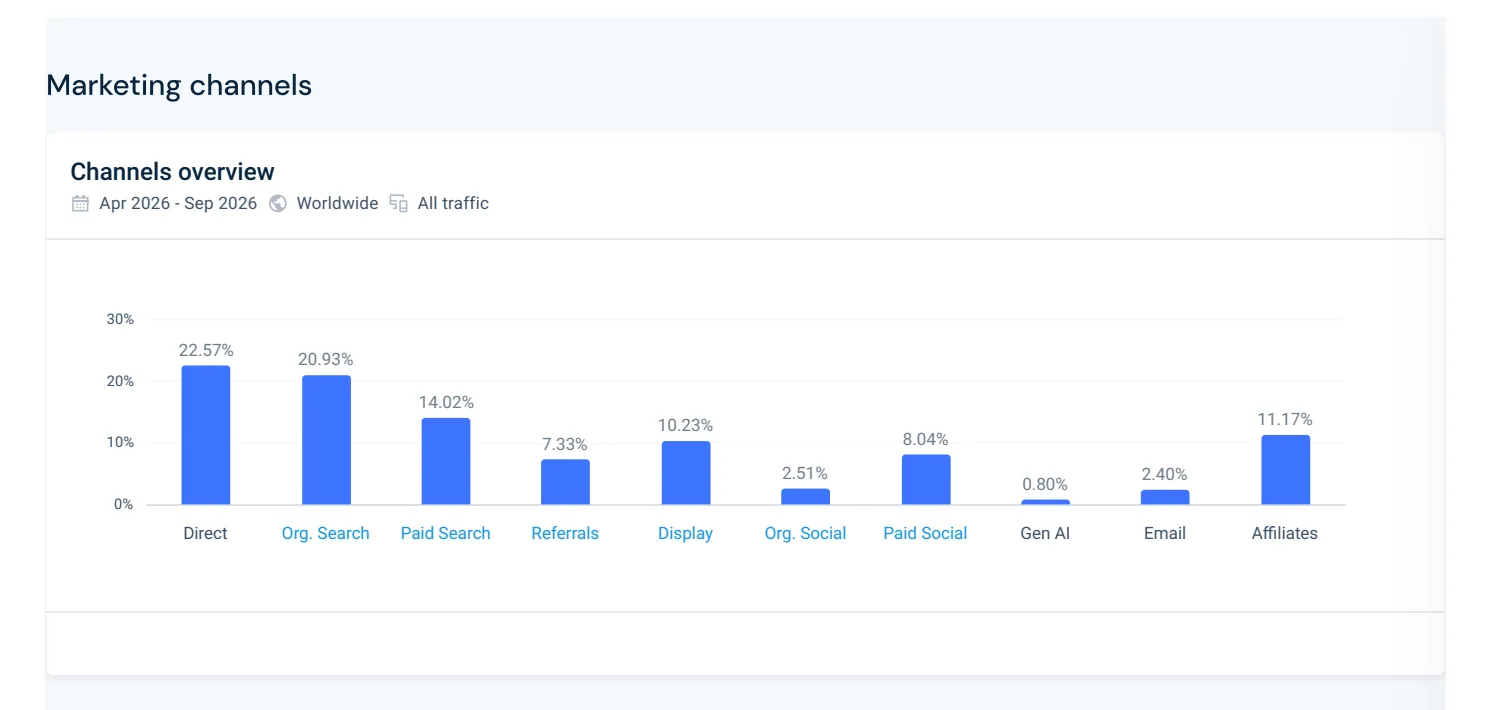
Task: Select the Direct bar in the chart
Action: click(206, 435)
